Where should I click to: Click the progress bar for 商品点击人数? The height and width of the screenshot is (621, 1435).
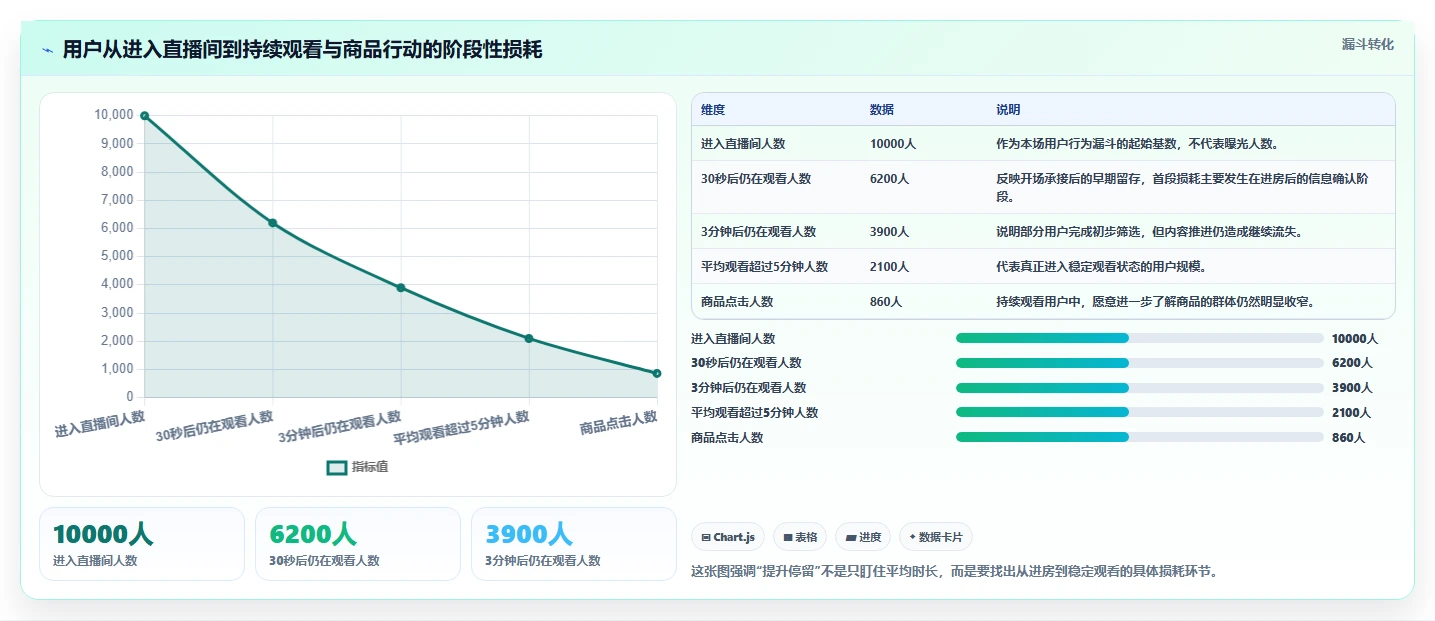(x=1139, y=437)
